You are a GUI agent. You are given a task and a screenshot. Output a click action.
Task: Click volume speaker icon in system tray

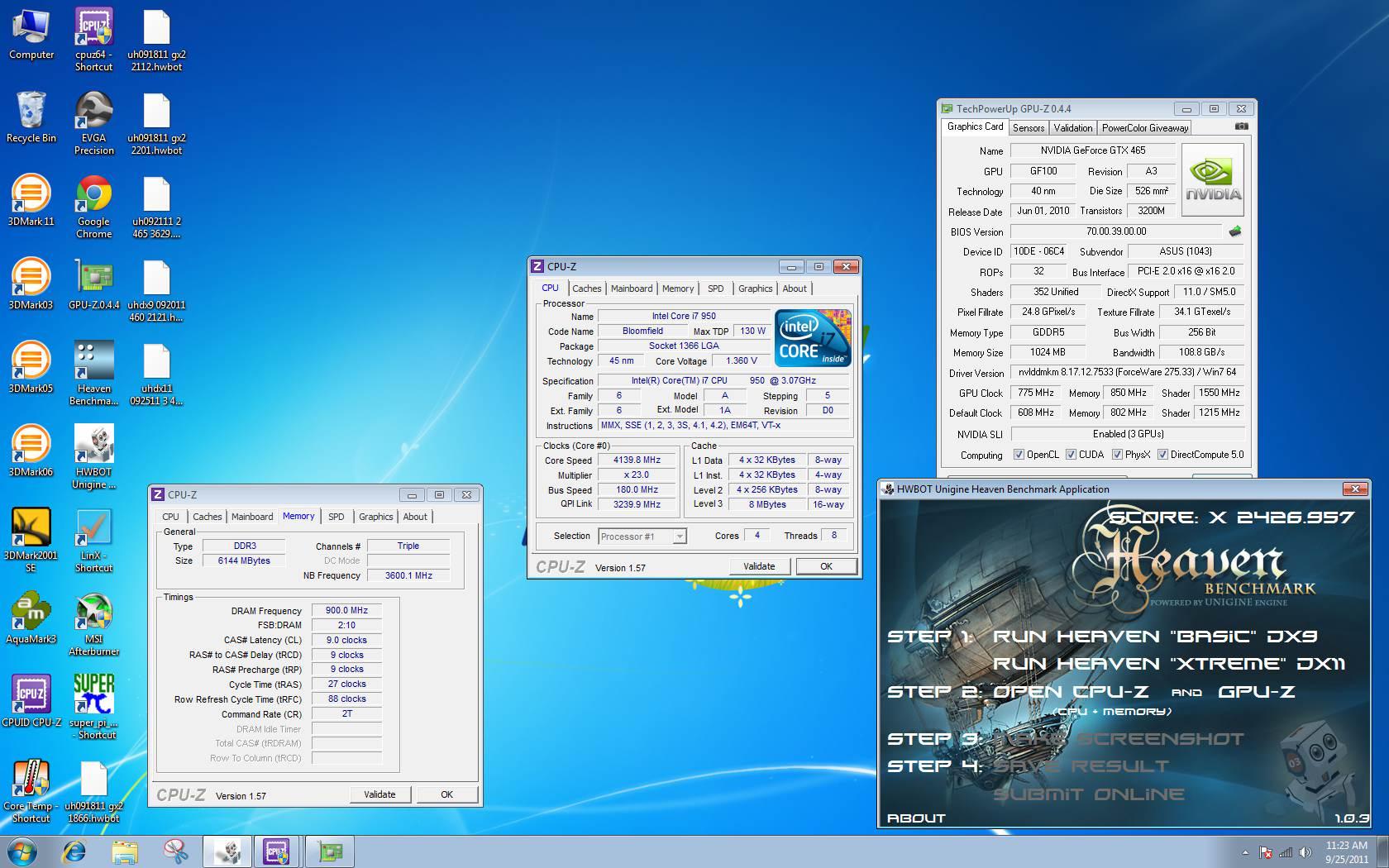click(1305, 852)
